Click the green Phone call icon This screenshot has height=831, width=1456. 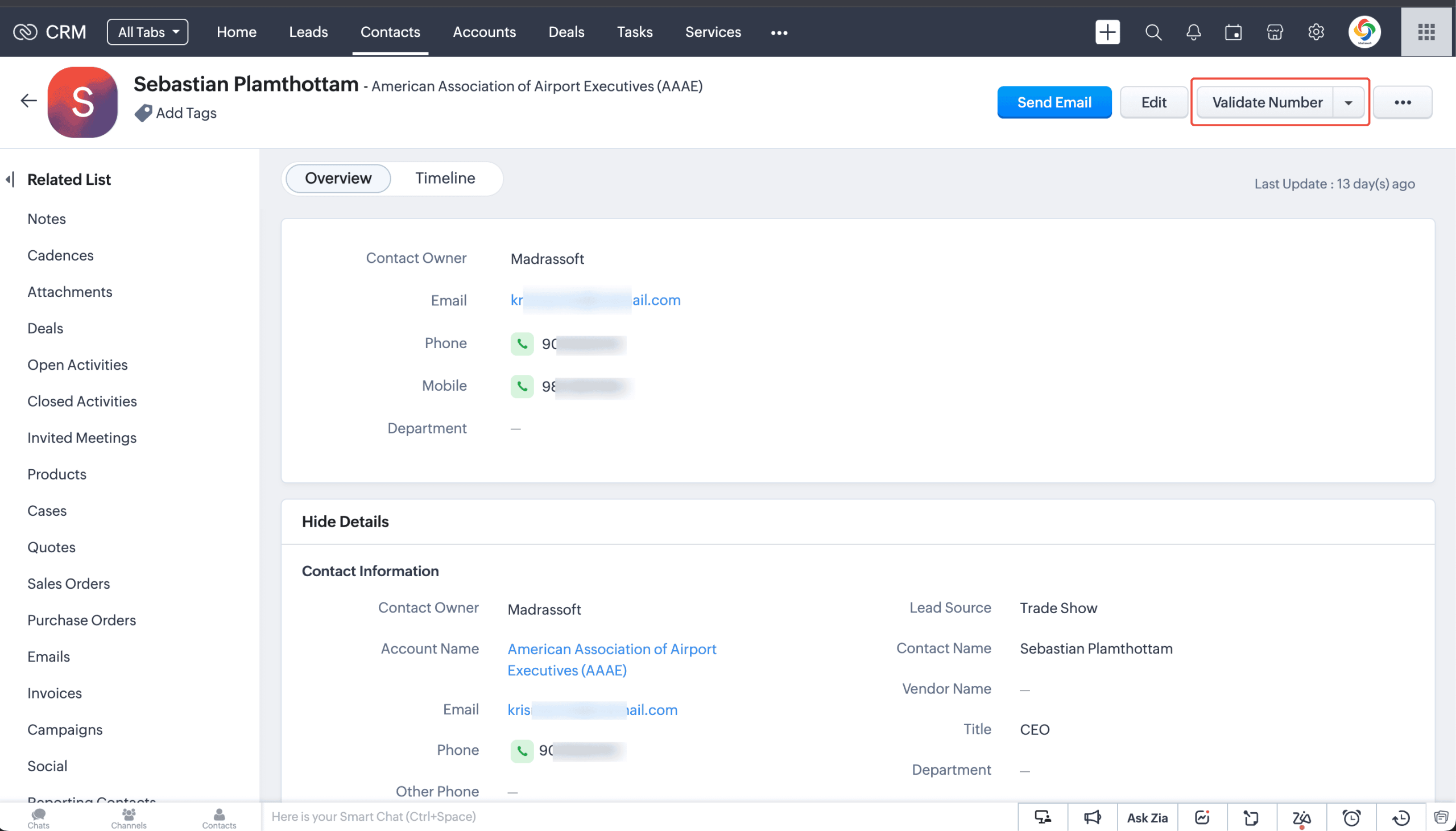[522, 344]
